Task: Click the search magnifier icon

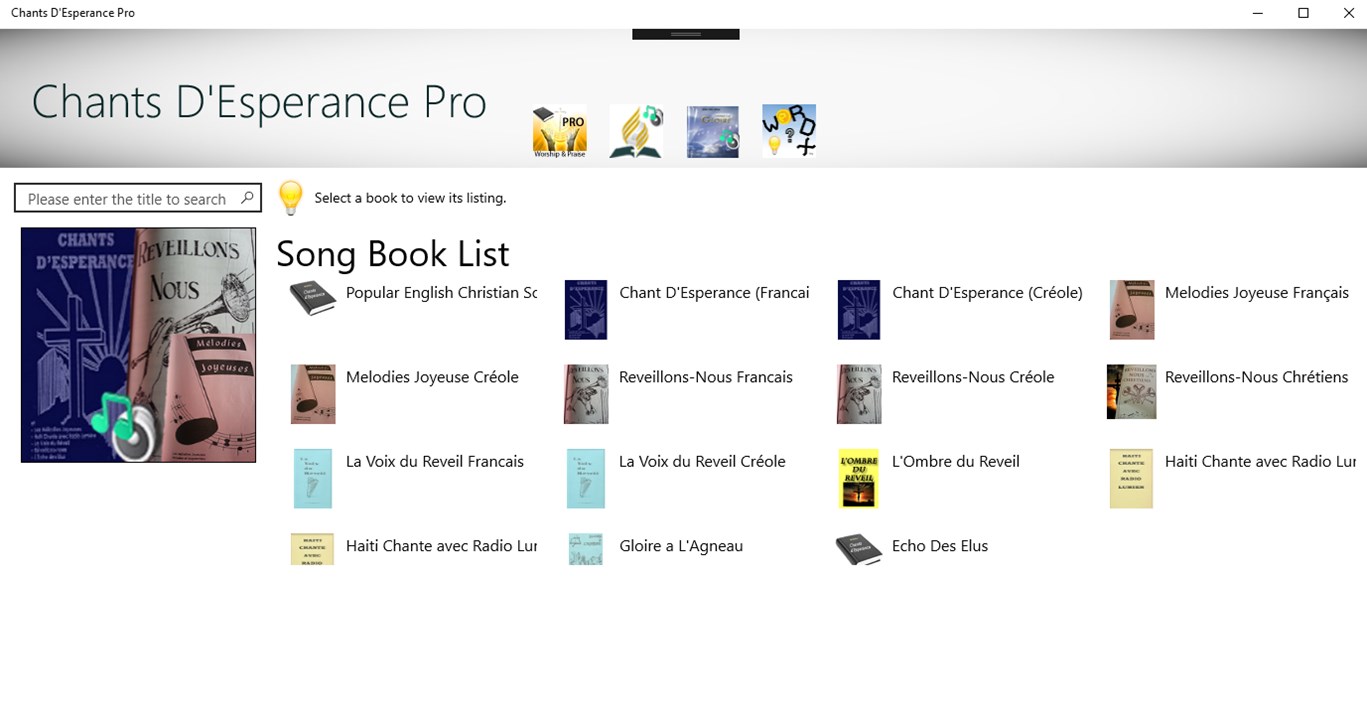Action: [246, 198]
